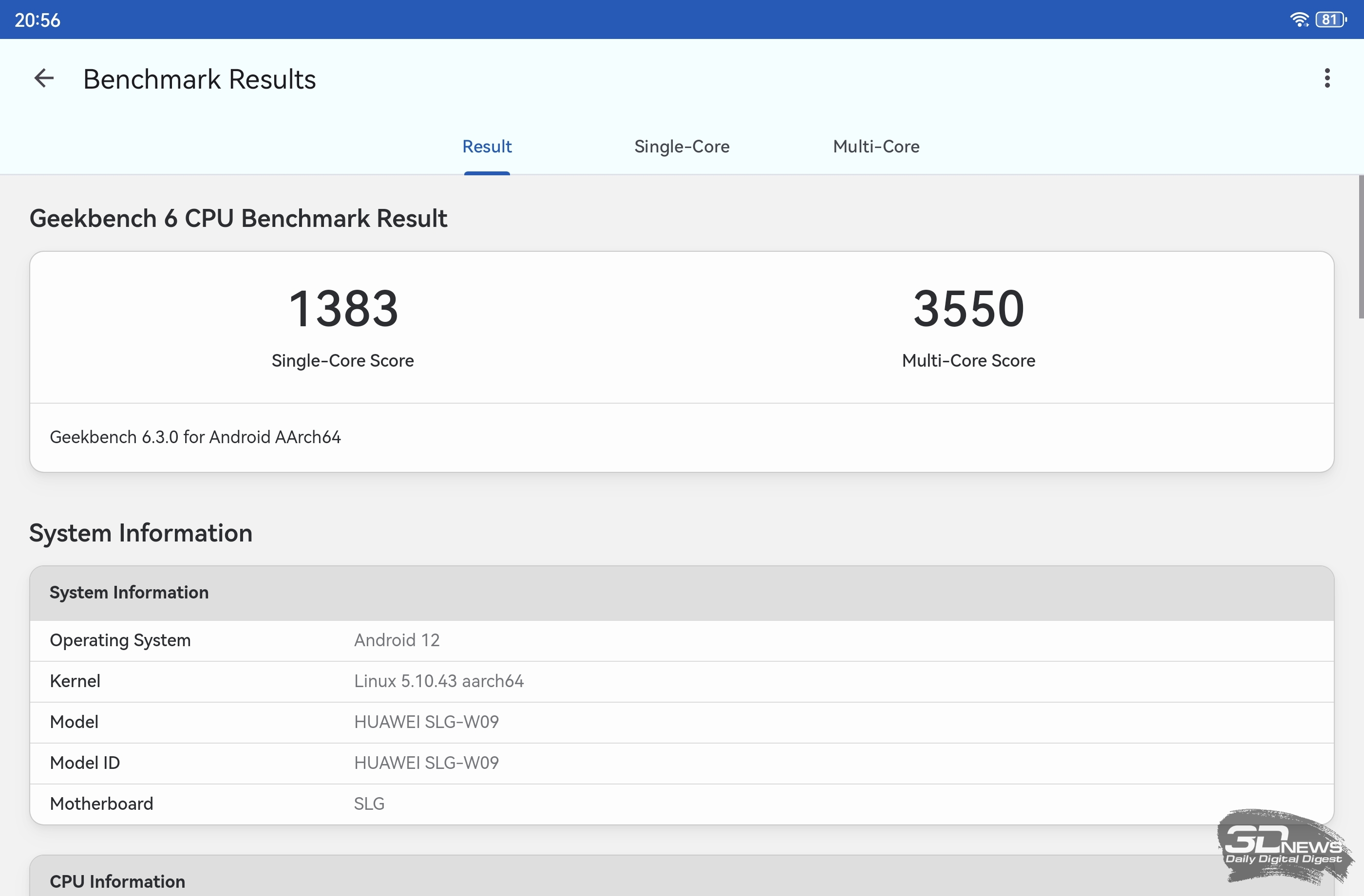This screenshot has width=1364, height=896.
Task: Switch to the Single-Core tab
Action: (x=682, y=147)
